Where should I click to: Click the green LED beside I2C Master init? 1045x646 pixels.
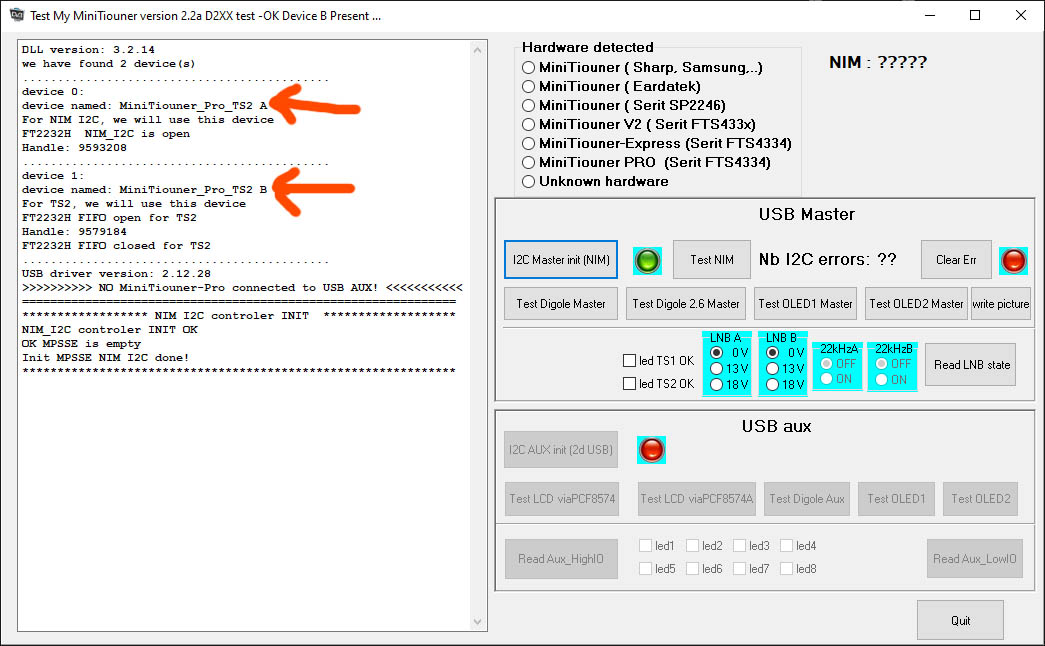click(647, 260)
